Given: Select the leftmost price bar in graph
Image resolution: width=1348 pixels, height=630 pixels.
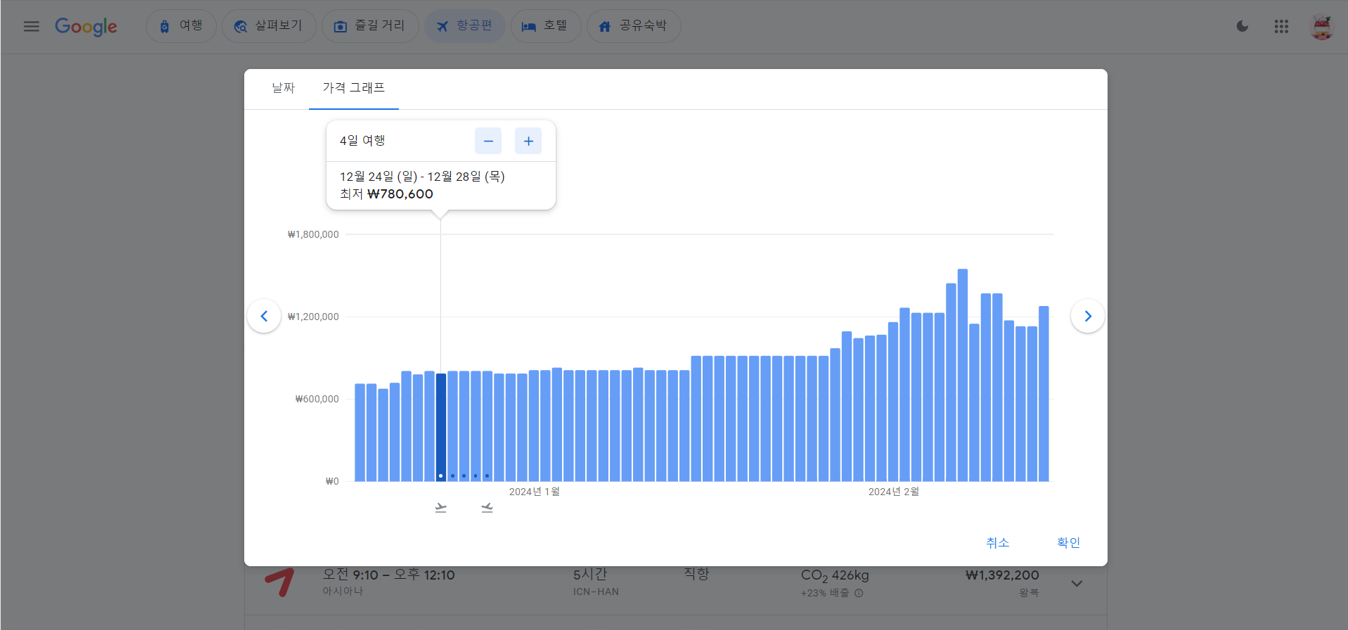Looking at the screenshot, I should click(x=360, y=433).
